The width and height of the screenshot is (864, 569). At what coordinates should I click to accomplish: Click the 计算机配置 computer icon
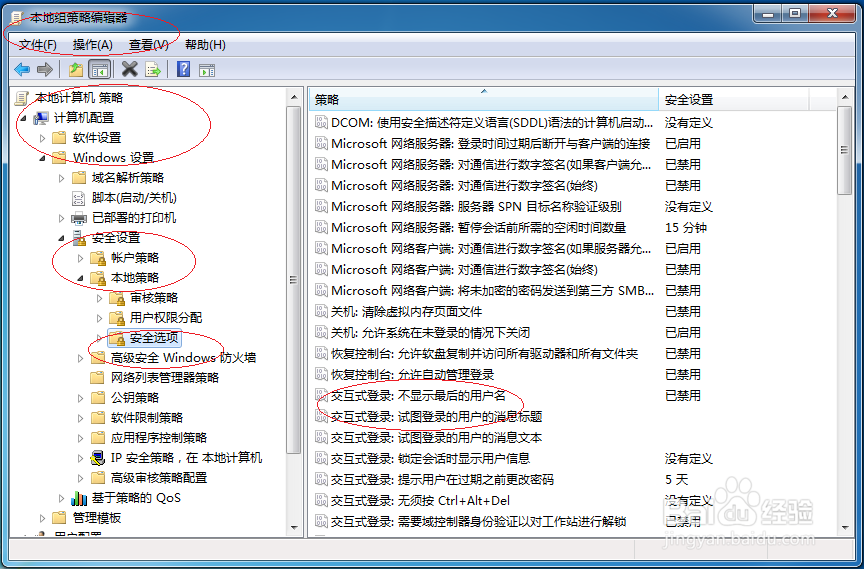41,118
